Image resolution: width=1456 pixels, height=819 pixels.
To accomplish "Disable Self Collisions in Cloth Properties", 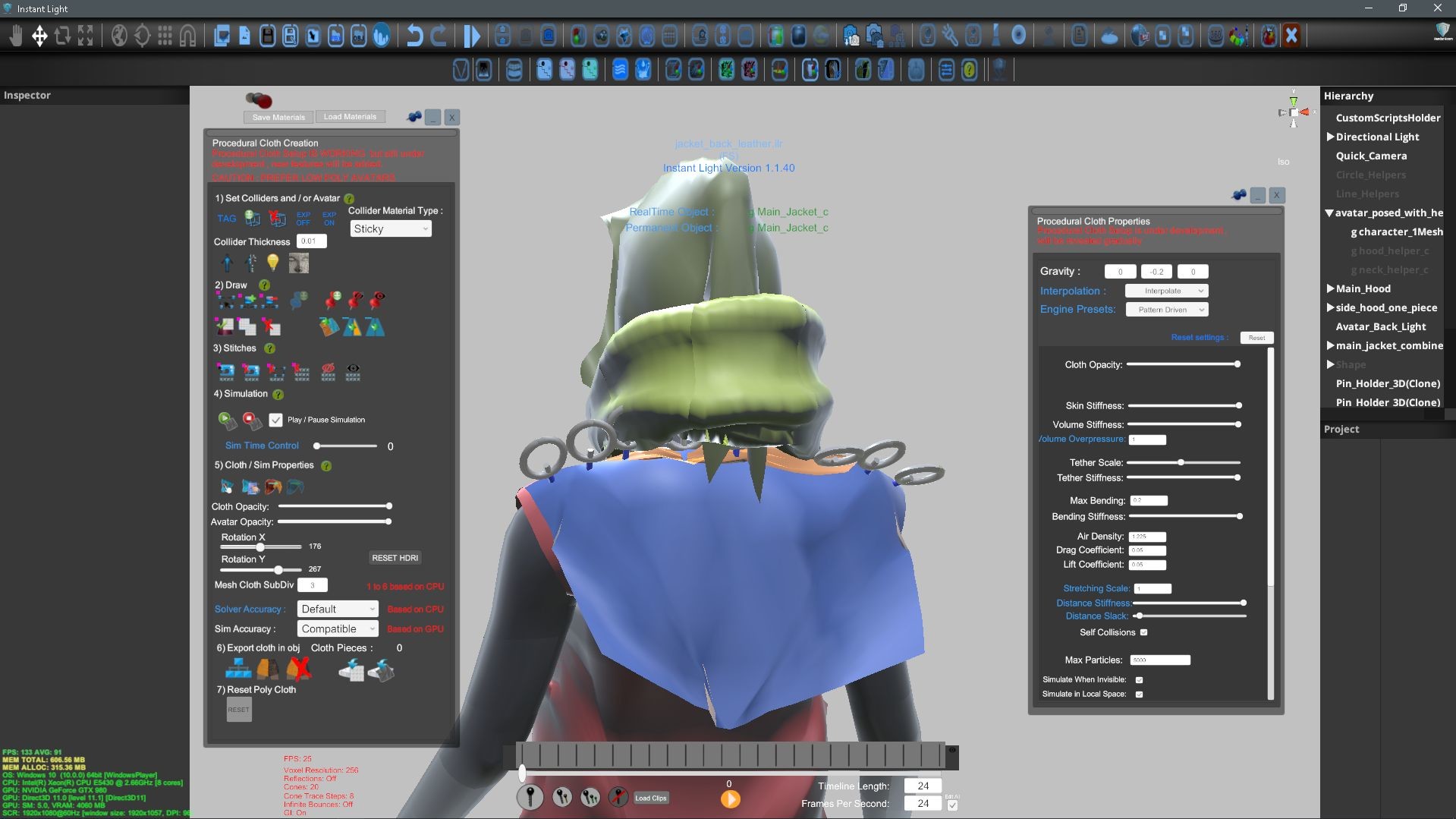I will [1143, 632].
